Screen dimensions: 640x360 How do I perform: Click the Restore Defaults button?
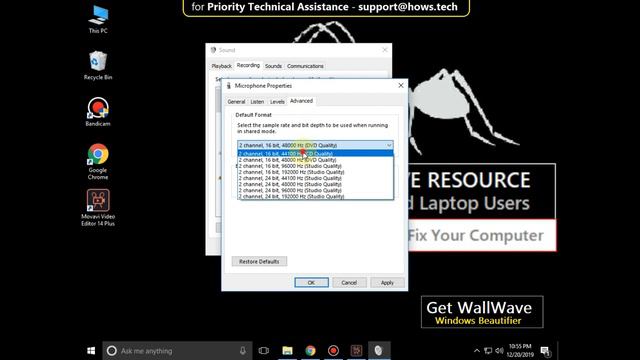259,261
